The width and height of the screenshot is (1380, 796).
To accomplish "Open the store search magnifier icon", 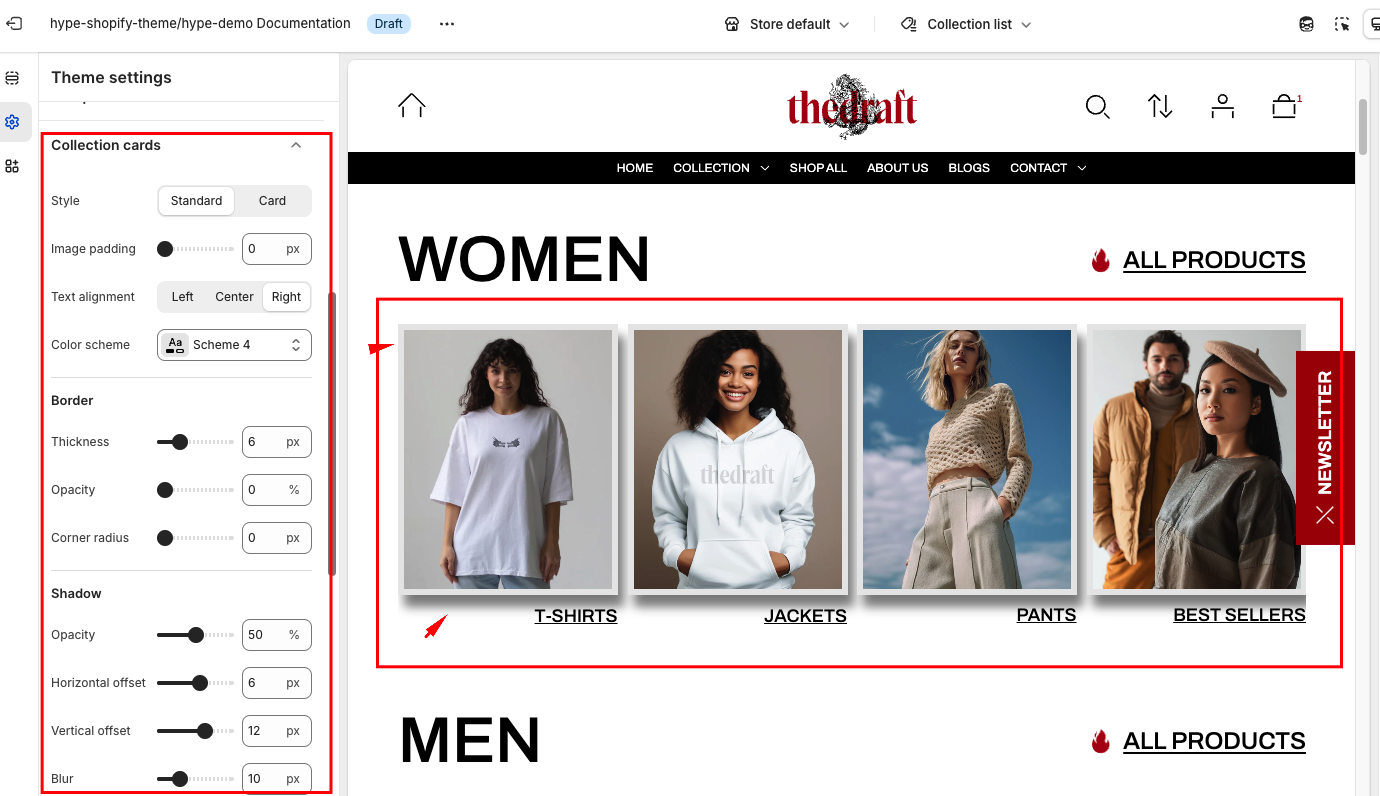I will click(x=1097, y=107).
